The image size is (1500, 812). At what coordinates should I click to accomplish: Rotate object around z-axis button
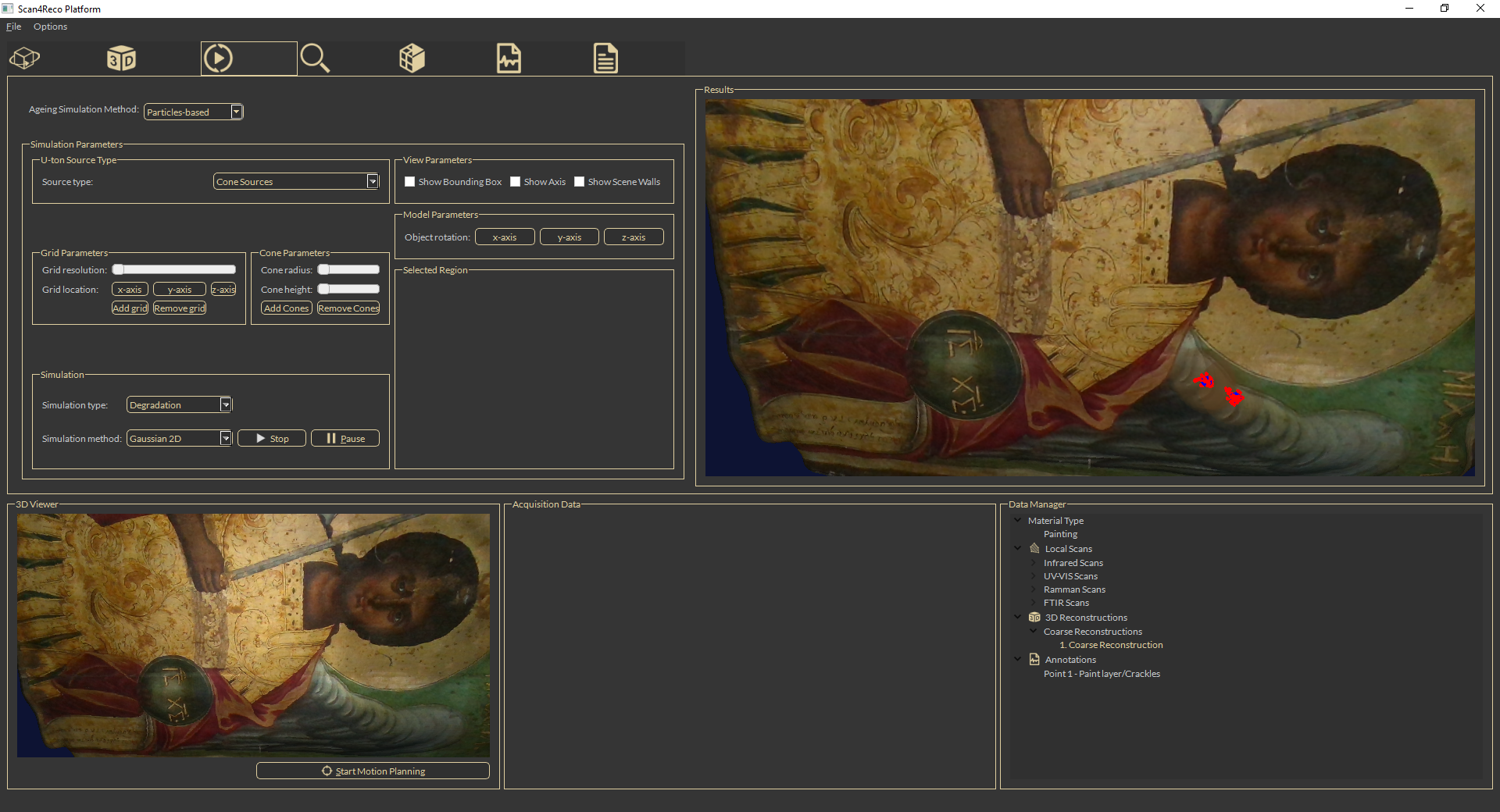(x=634, y=237)
